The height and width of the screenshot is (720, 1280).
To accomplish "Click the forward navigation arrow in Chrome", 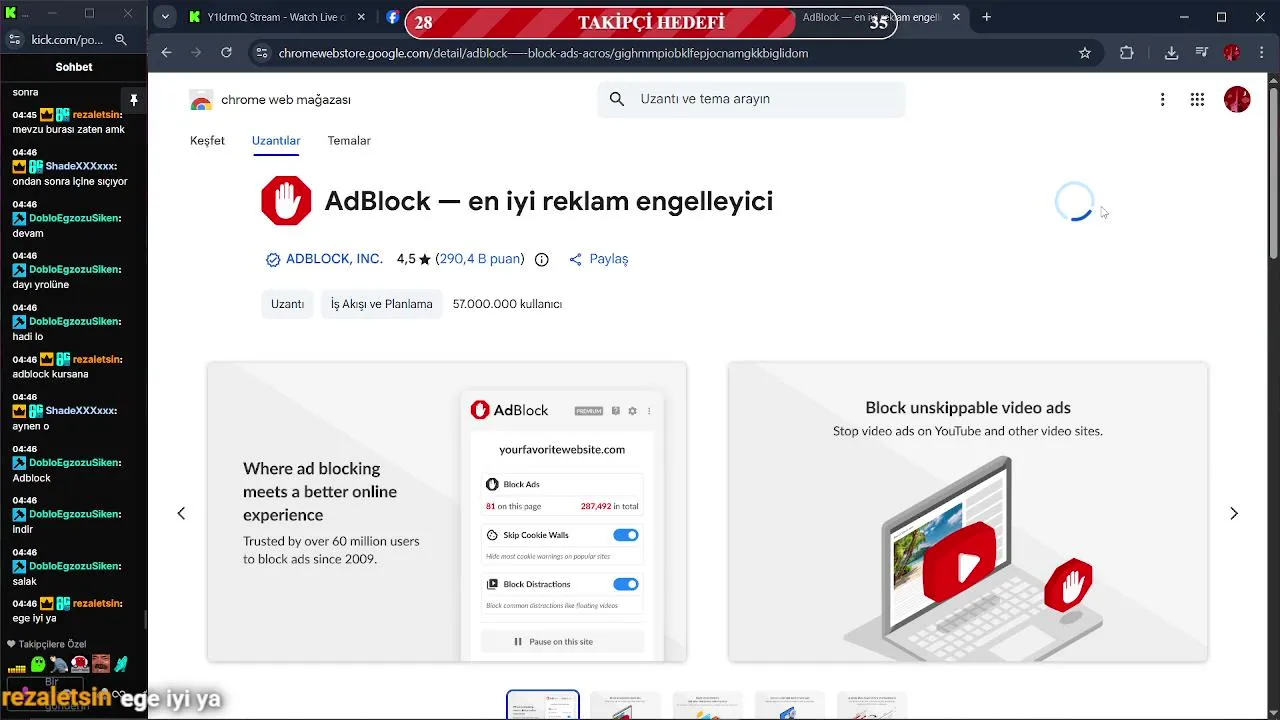I will [x=196, y=53].
